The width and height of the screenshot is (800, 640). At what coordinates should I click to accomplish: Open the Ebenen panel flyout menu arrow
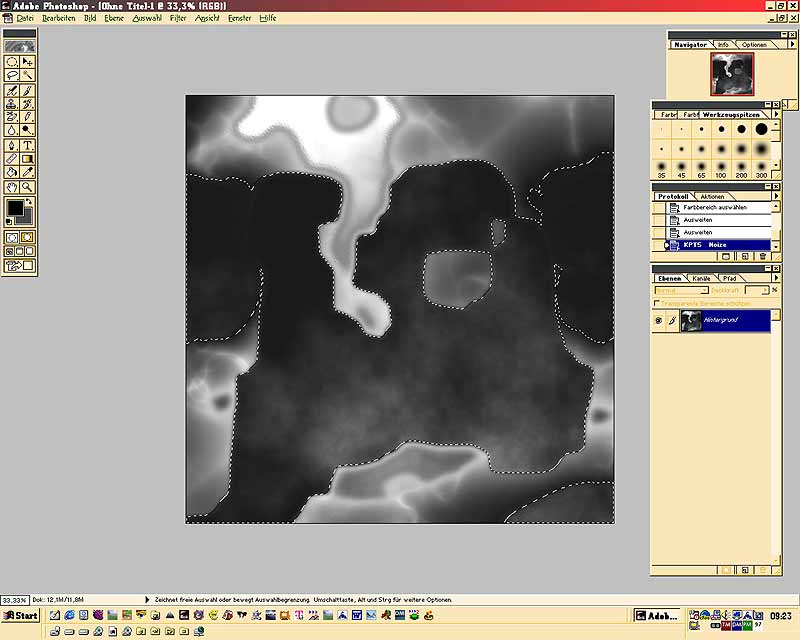click(x=777, y=278)
